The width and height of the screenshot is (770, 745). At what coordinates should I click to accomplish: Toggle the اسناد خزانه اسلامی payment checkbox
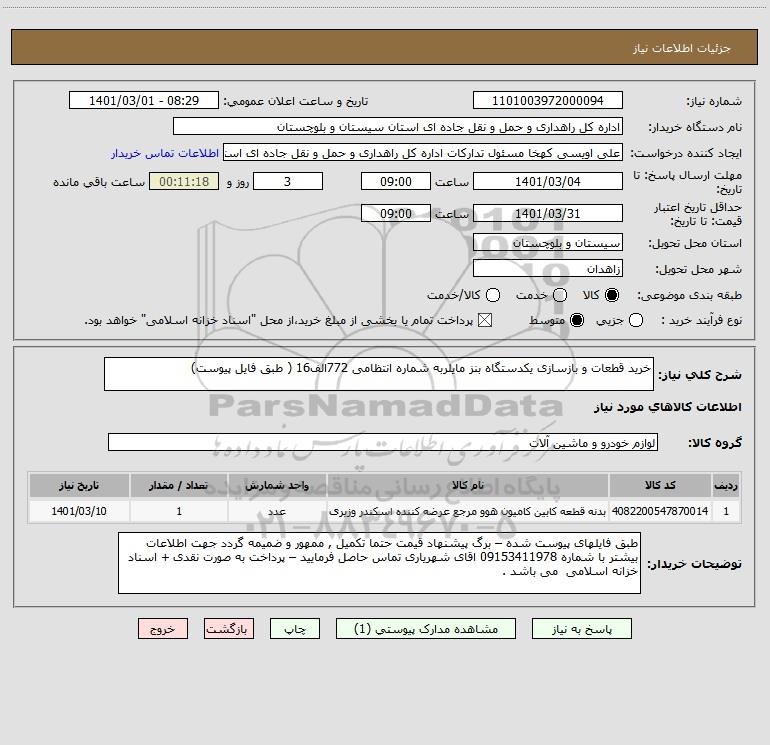[485, 320]
